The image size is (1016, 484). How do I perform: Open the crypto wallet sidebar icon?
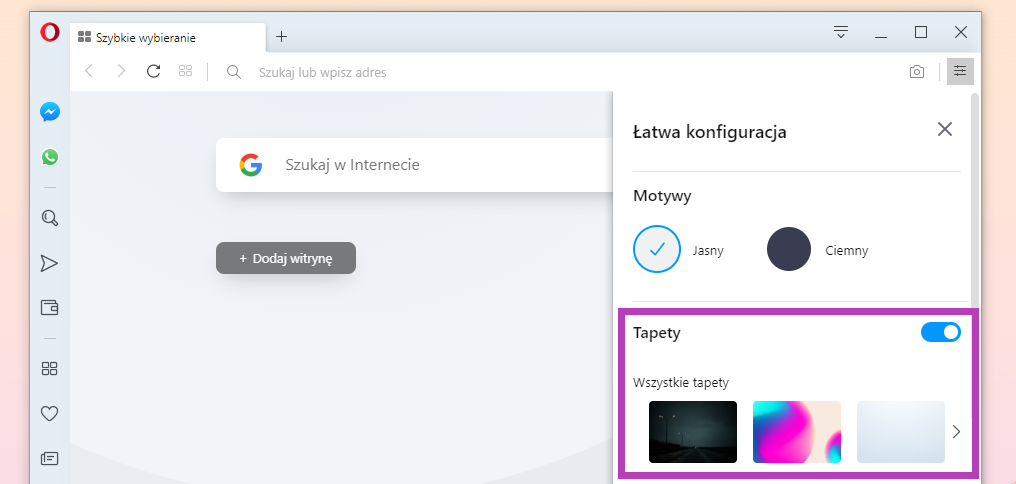tap(50, 307)
